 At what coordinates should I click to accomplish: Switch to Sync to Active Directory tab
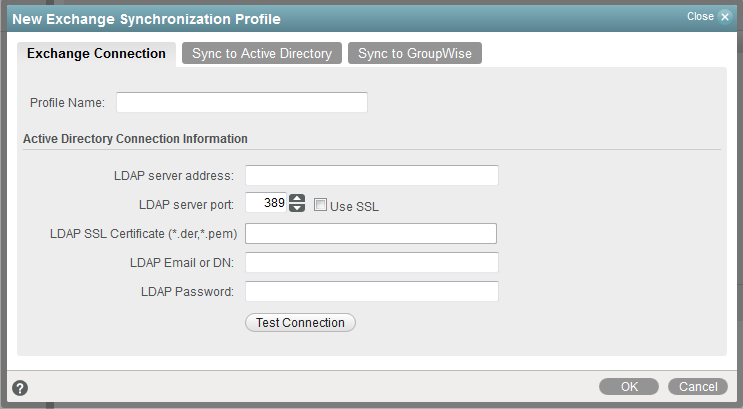262,53
